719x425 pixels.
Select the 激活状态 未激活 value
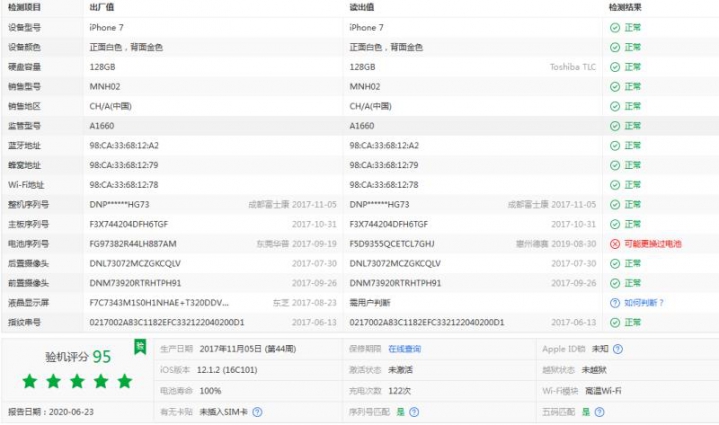pos(400,370)
